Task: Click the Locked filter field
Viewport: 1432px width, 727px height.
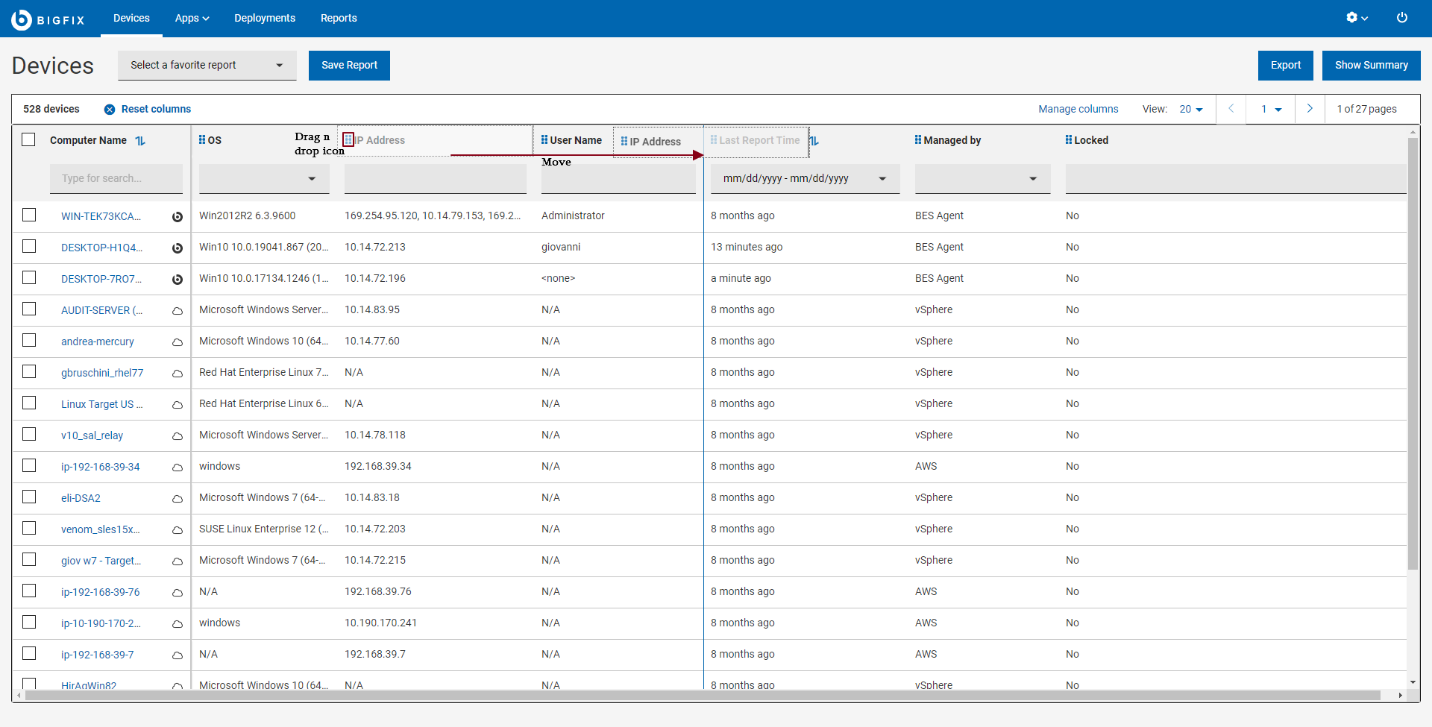Action: (1236, 179)
